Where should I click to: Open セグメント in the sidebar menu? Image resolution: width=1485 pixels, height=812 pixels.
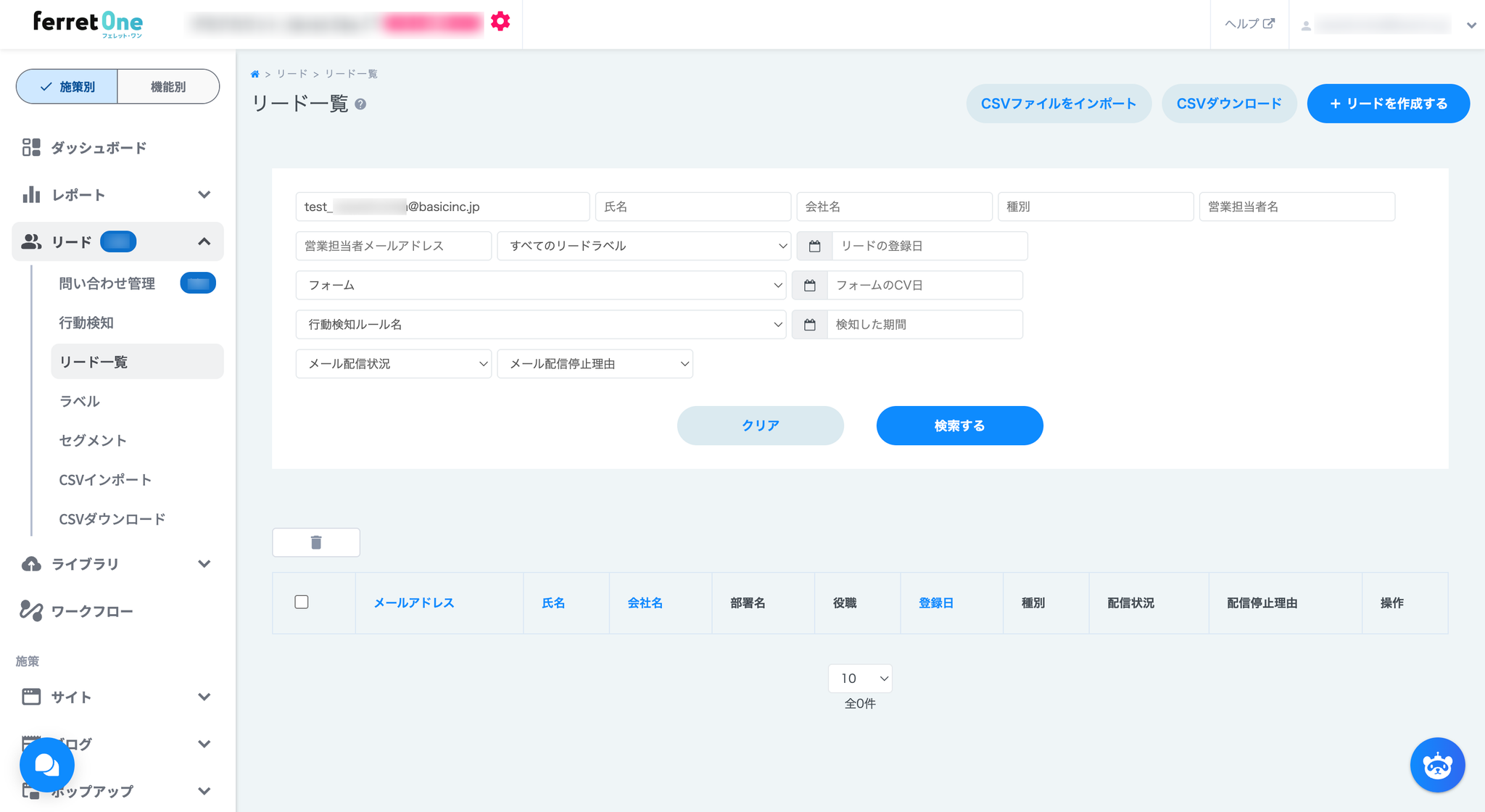tap(93, 441)
